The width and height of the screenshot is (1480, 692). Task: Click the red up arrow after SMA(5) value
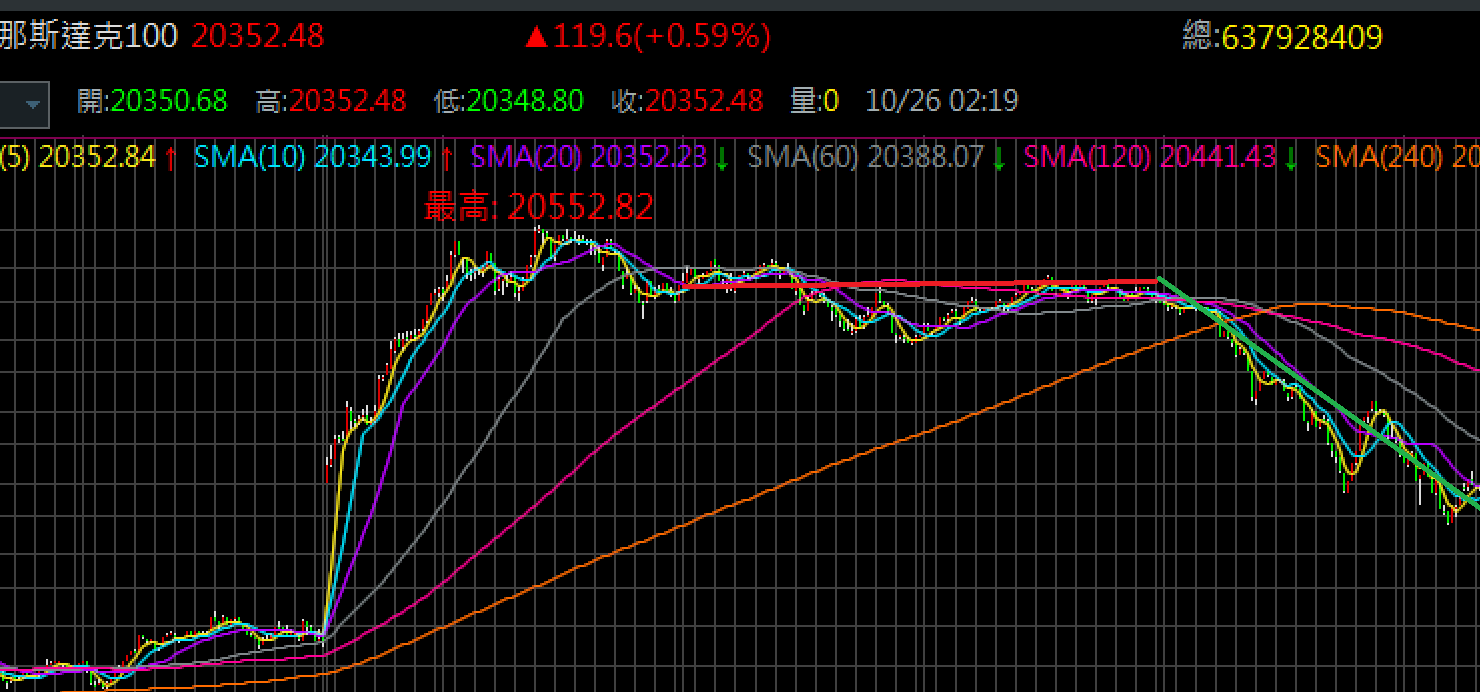tap(171, 157)
